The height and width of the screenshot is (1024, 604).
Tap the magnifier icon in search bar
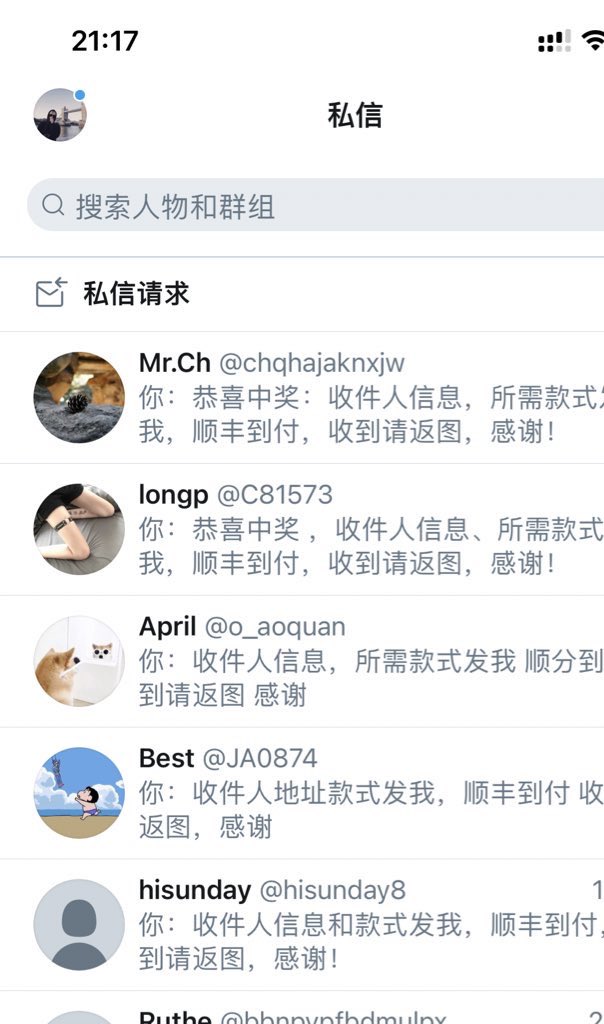click(53, 204)
